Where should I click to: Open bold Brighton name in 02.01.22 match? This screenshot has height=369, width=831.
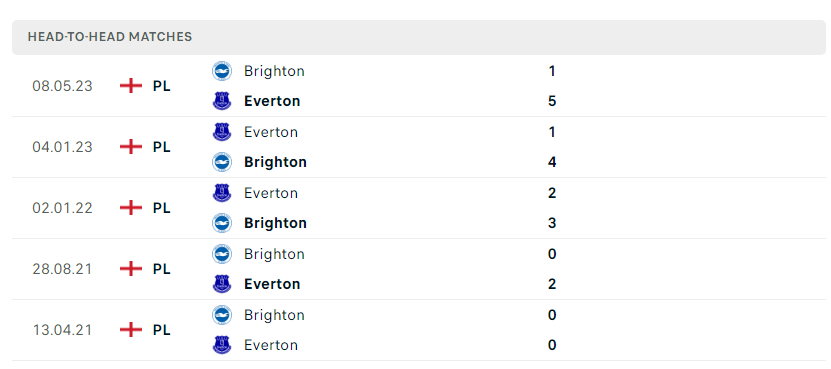[x=275, y=223]
